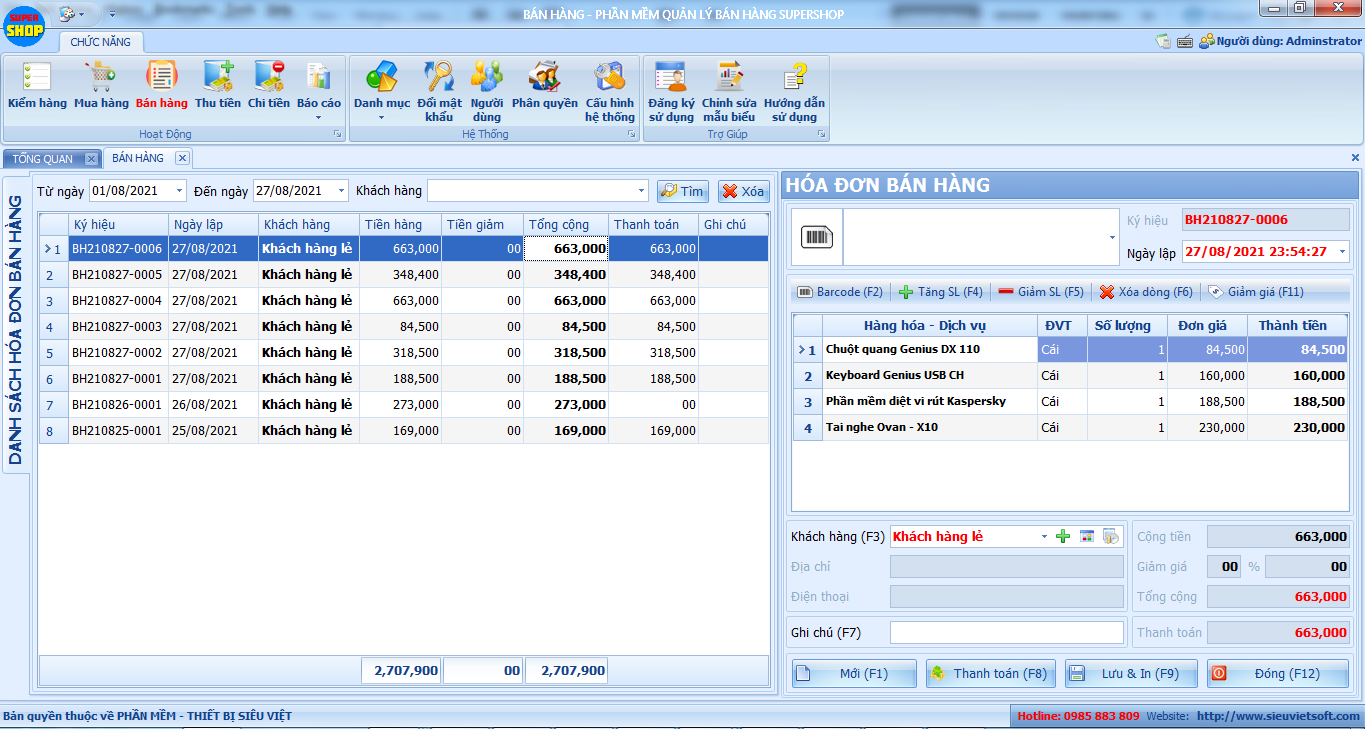
Task: Open the Khách hàng filter combo box
Action: 641,191
